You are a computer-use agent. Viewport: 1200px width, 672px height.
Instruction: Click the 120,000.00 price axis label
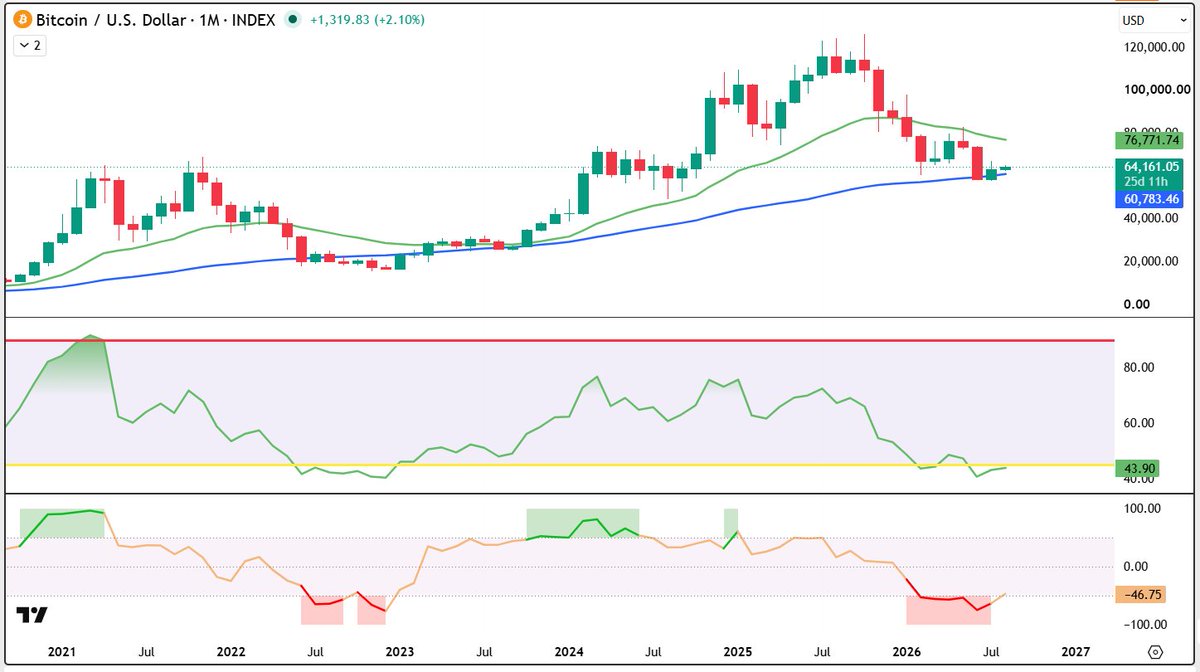pyautogui.click(x=1152, y=47)
